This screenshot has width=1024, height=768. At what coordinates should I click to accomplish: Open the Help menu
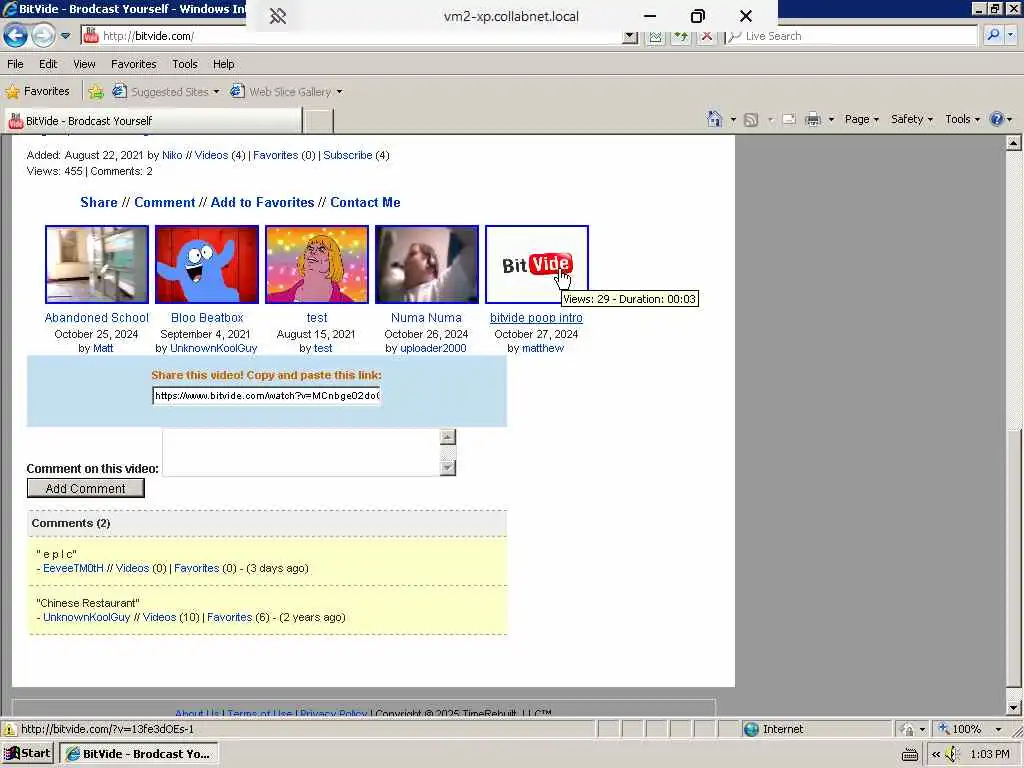(x=223, y=64)
